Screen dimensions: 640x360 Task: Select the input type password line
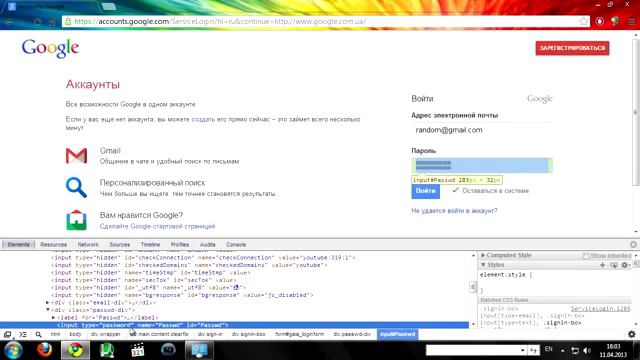(x=234, y=325)
